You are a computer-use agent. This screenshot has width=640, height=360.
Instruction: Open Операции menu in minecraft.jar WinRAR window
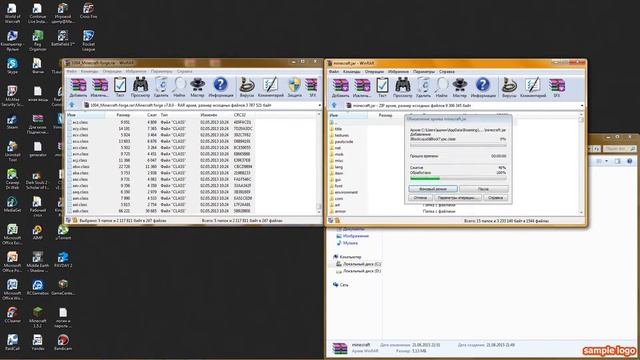coord(374,72)
